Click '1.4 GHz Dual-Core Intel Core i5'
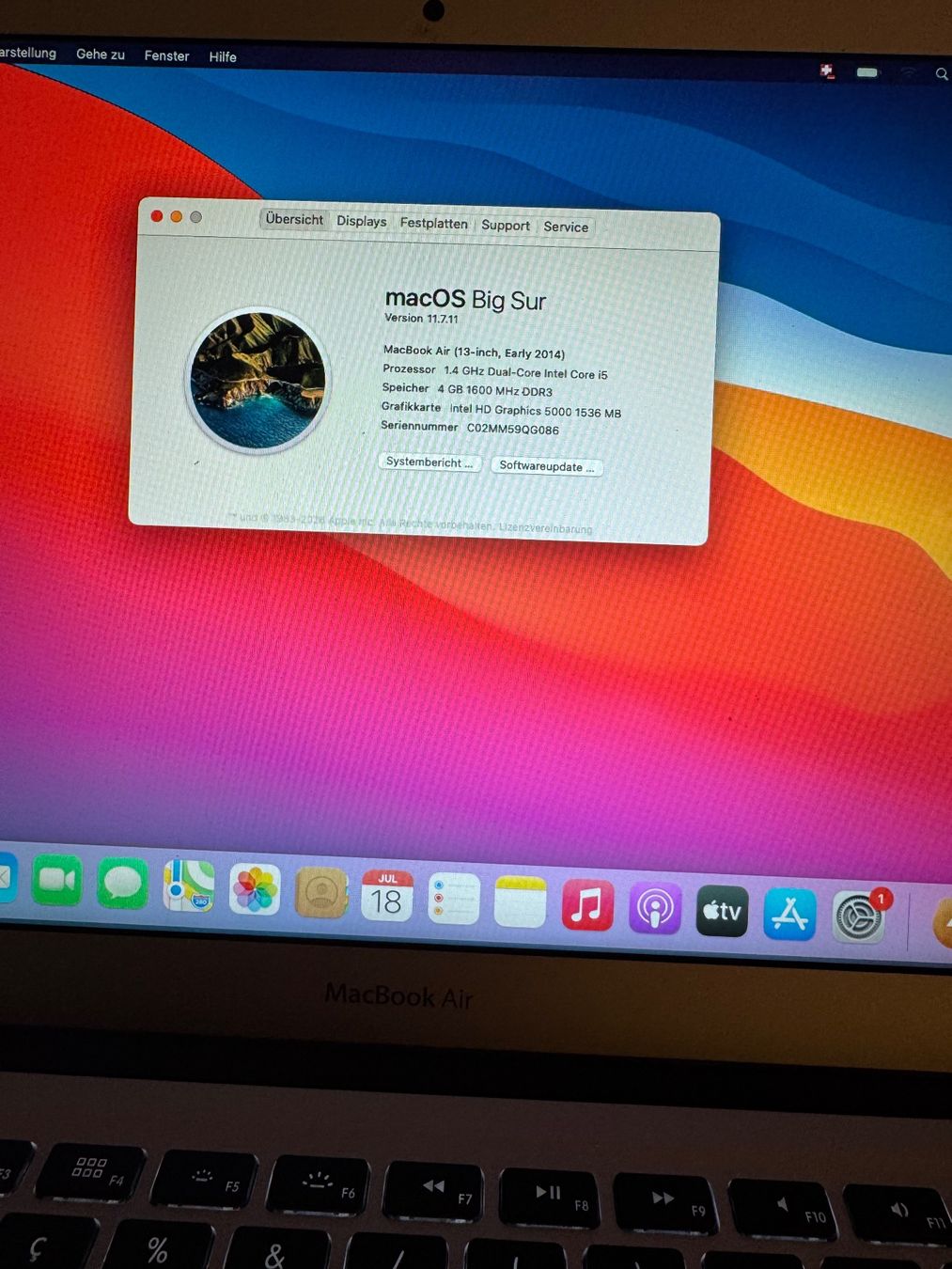 pos(525,372)
